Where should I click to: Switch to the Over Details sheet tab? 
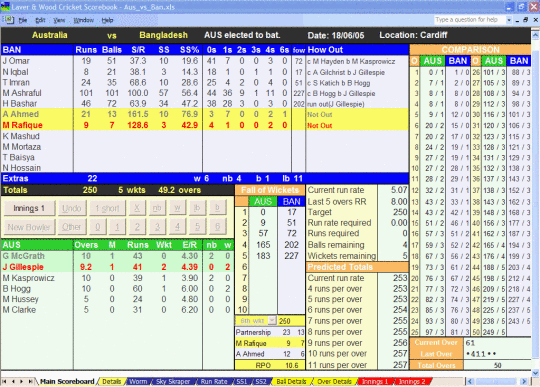334,381
